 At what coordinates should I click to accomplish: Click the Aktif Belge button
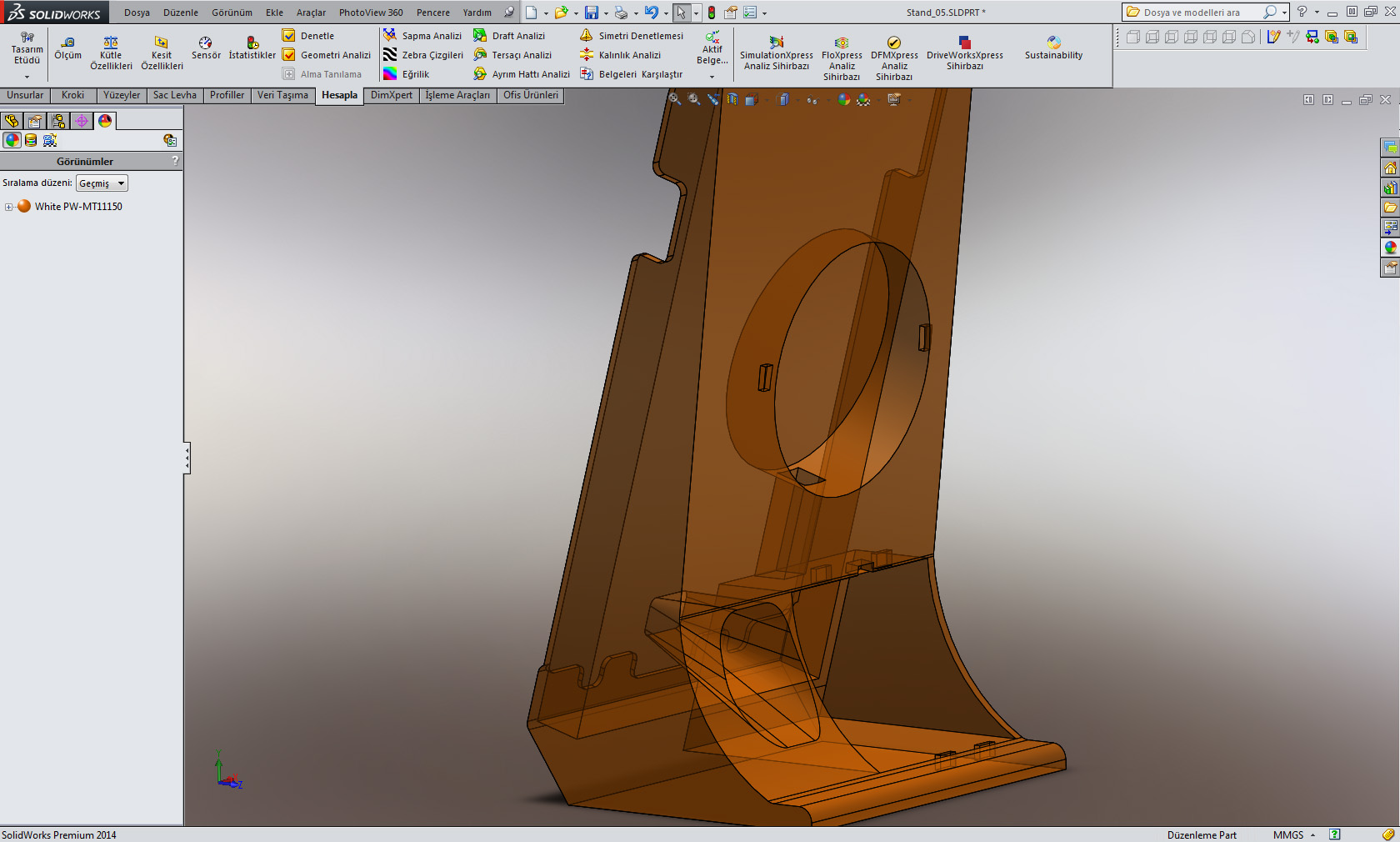coord(712,48)
